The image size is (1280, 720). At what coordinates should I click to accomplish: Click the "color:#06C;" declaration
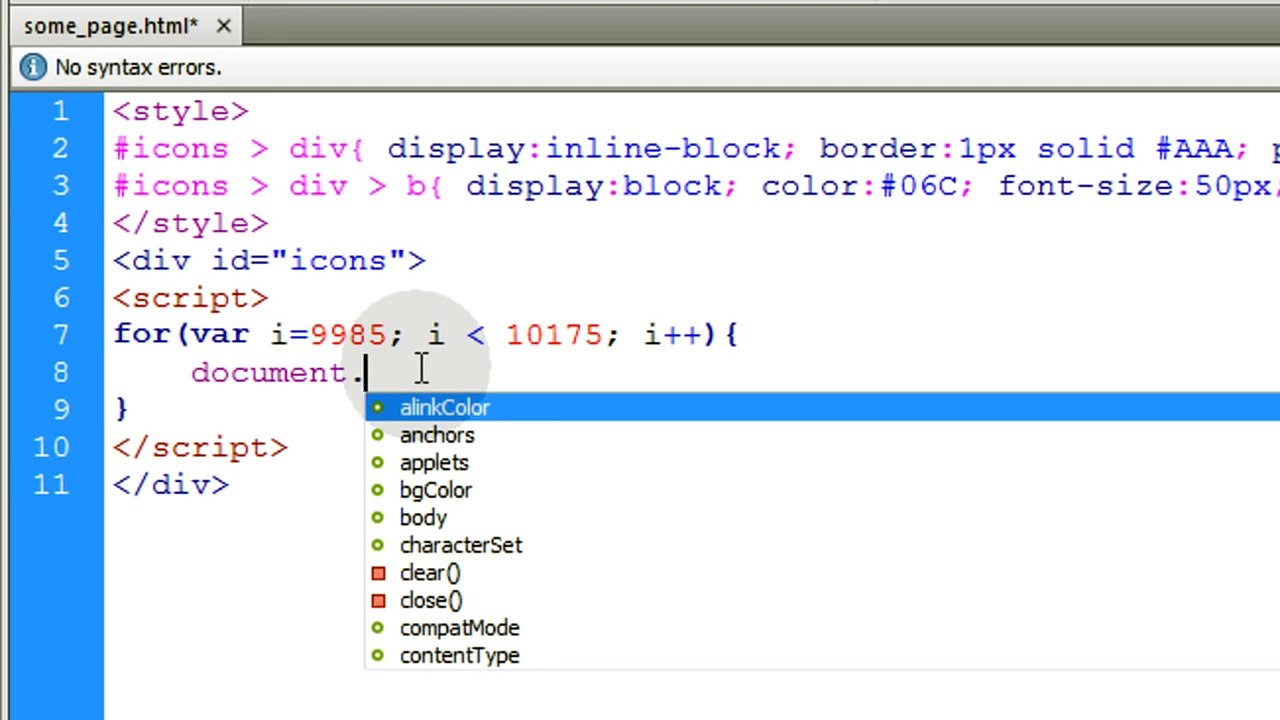point(866,186)
